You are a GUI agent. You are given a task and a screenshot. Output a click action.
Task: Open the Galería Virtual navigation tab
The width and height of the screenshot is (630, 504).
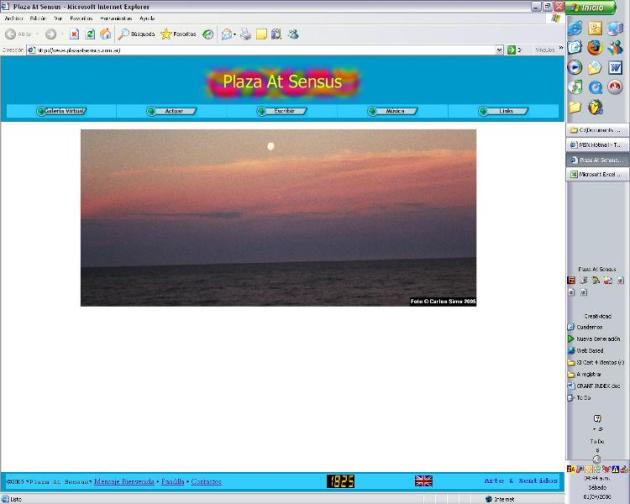[61, 111]
